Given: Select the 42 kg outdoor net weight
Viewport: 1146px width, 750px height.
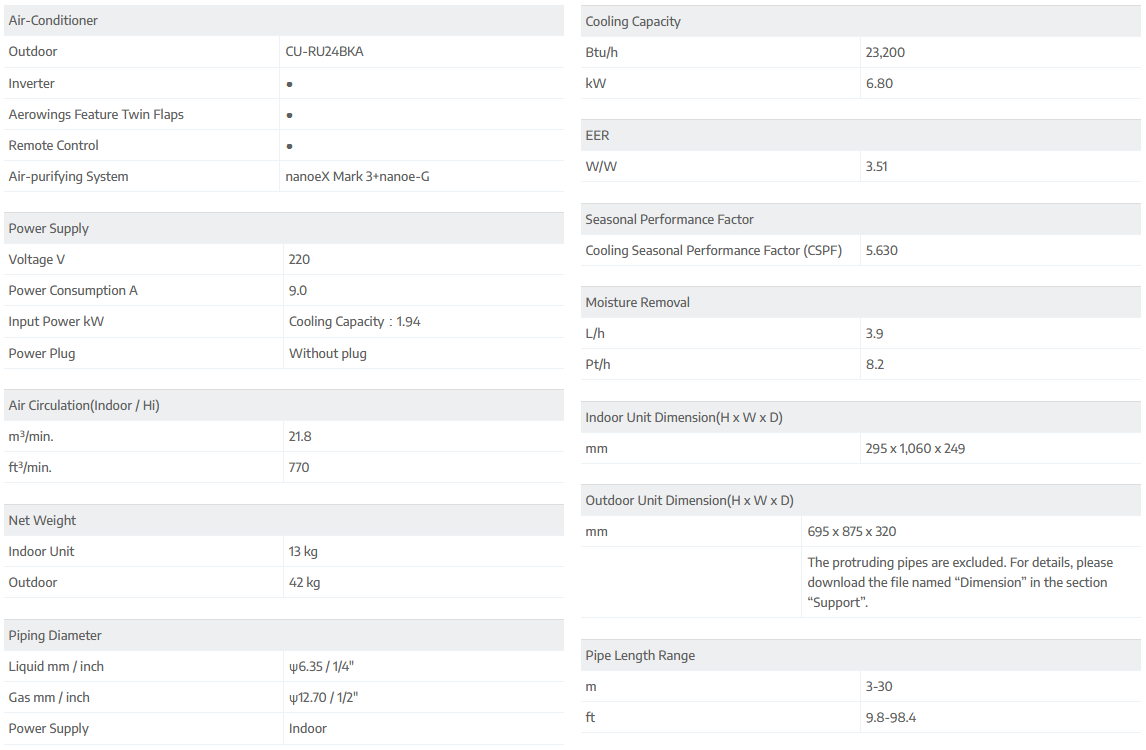Looking at the screenshot, I should (x=304, y=583).
